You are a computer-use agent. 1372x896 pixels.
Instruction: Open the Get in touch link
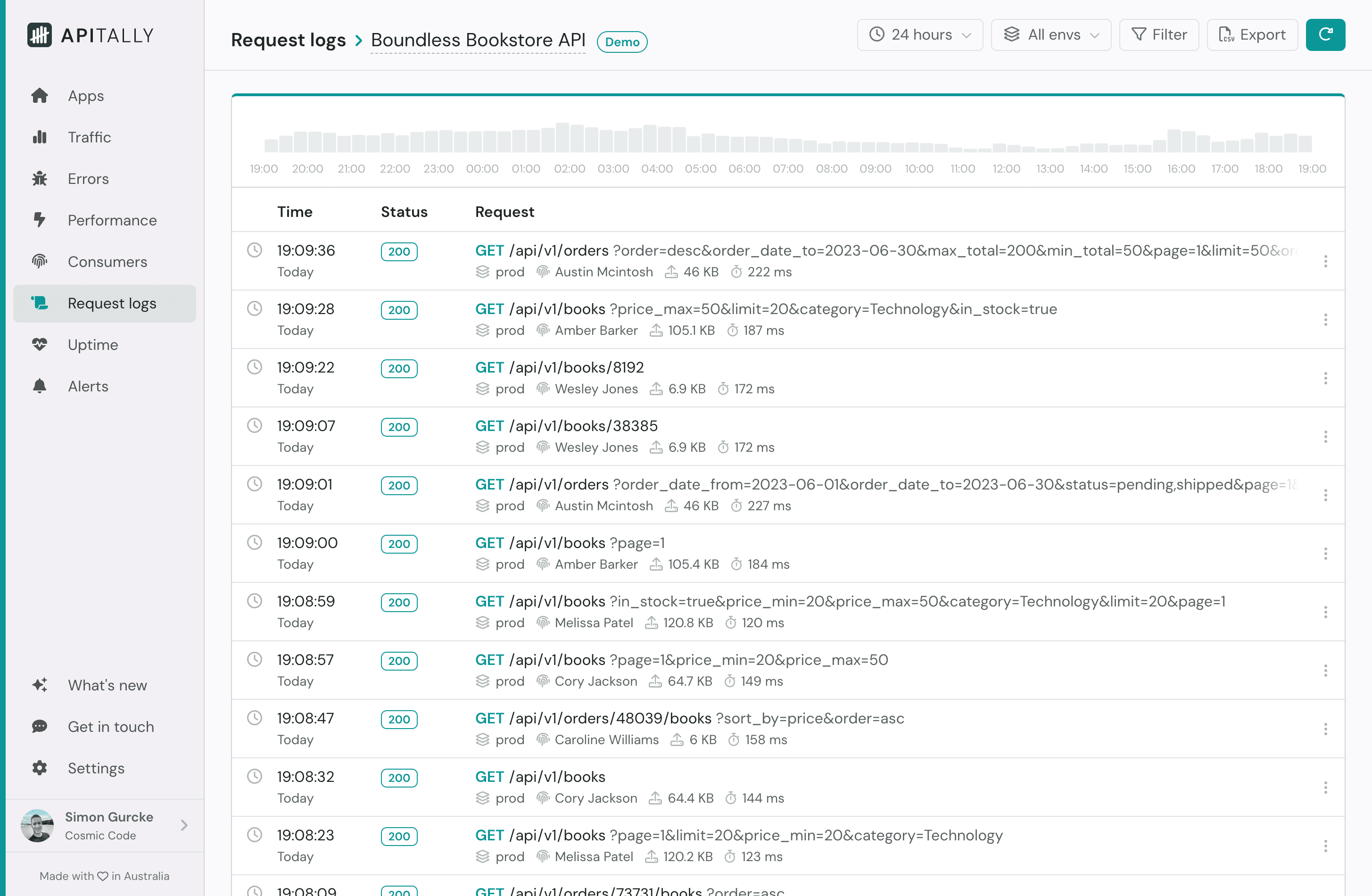tap(110, 727)
